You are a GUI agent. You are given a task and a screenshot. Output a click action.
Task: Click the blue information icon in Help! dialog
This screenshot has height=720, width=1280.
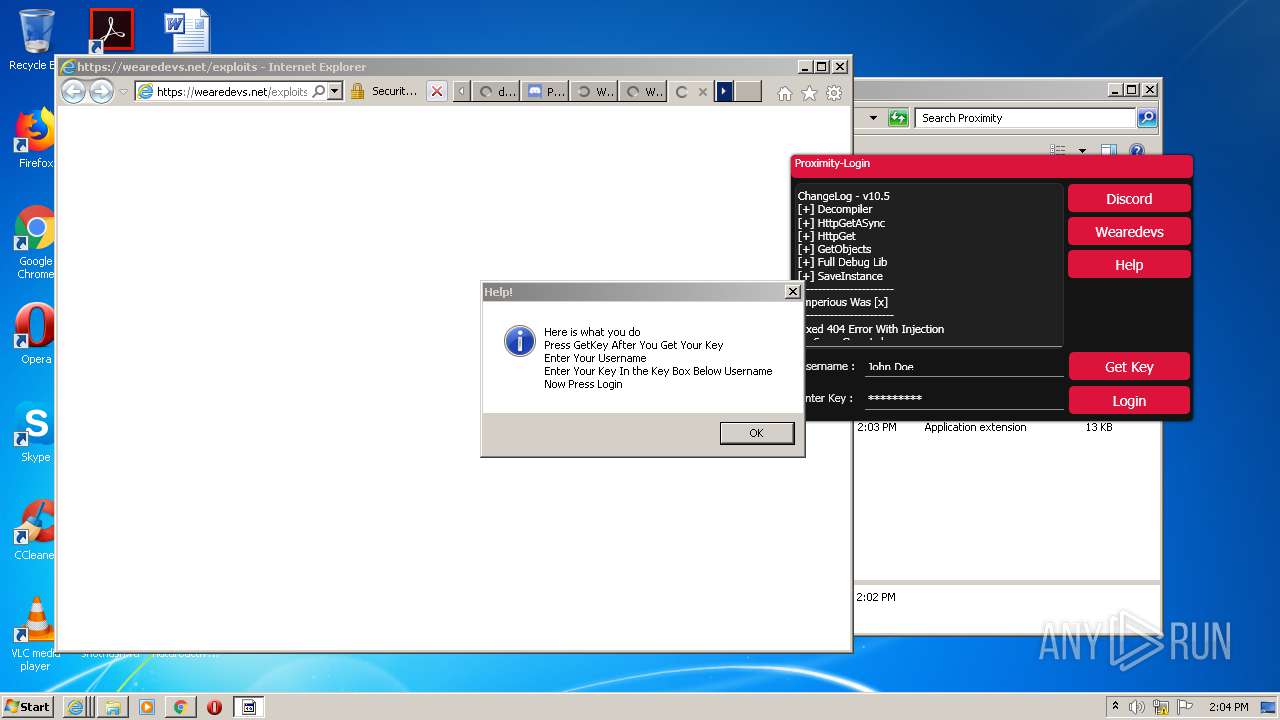coord(520,341)
